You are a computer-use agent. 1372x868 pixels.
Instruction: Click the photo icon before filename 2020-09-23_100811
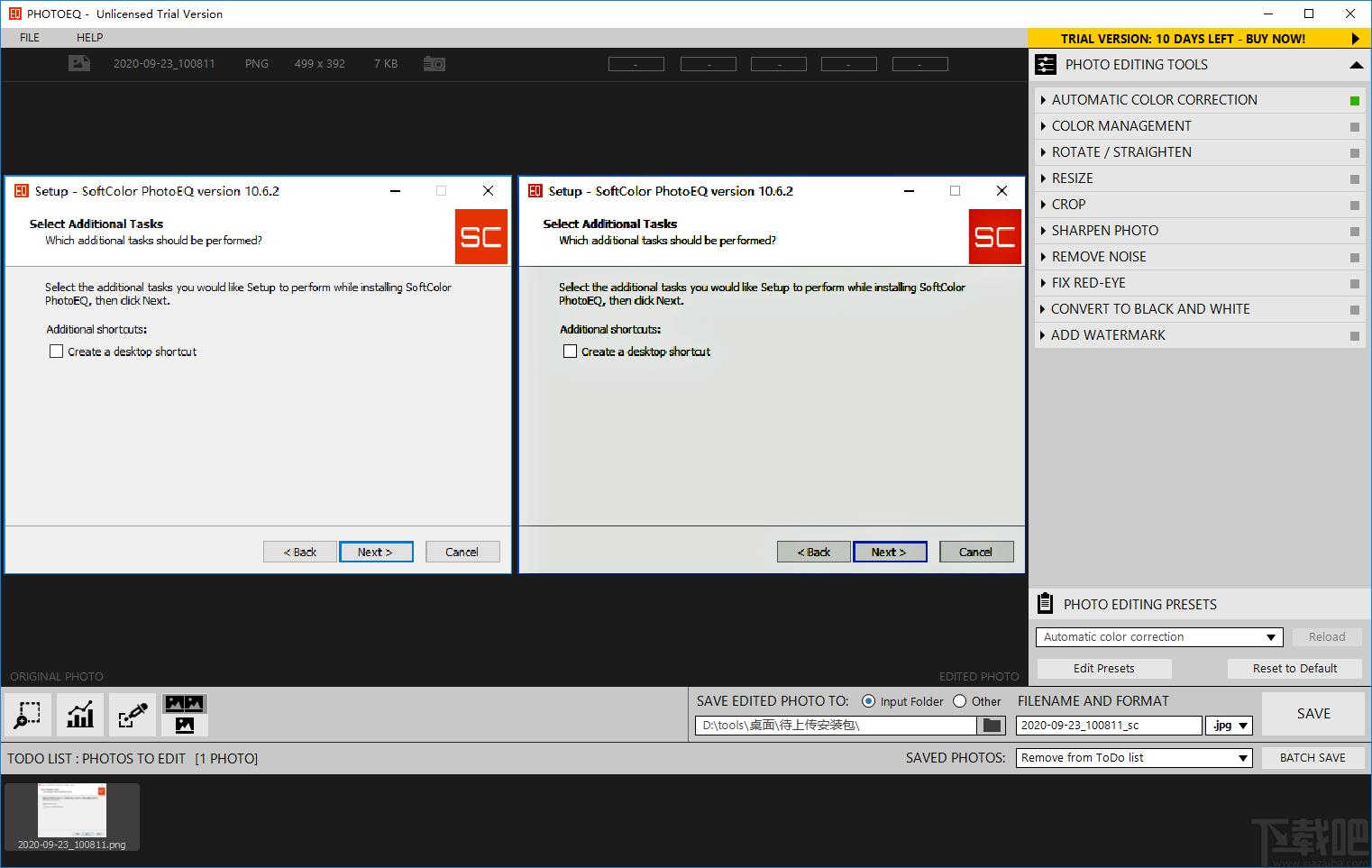pos(79,64)
